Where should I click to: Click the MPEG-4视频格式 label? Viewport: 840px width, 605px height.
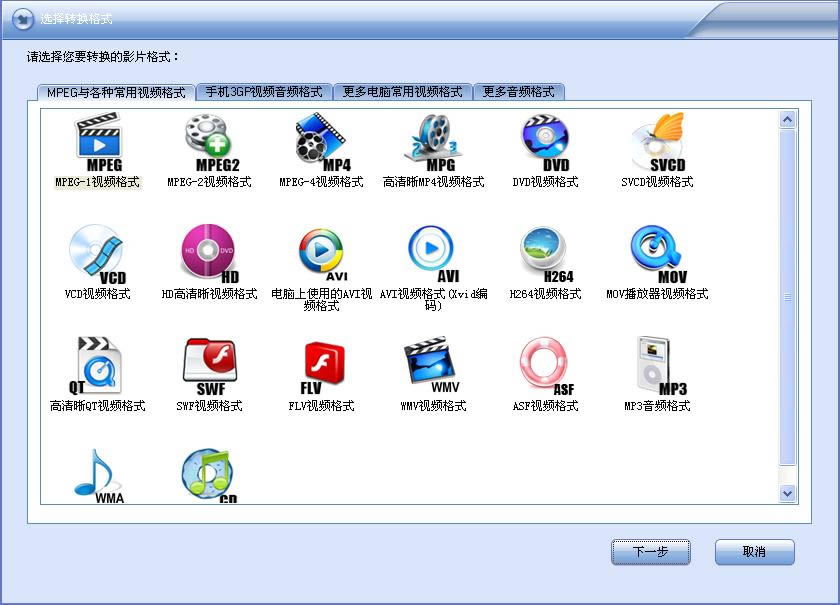[x=321, y=182]
